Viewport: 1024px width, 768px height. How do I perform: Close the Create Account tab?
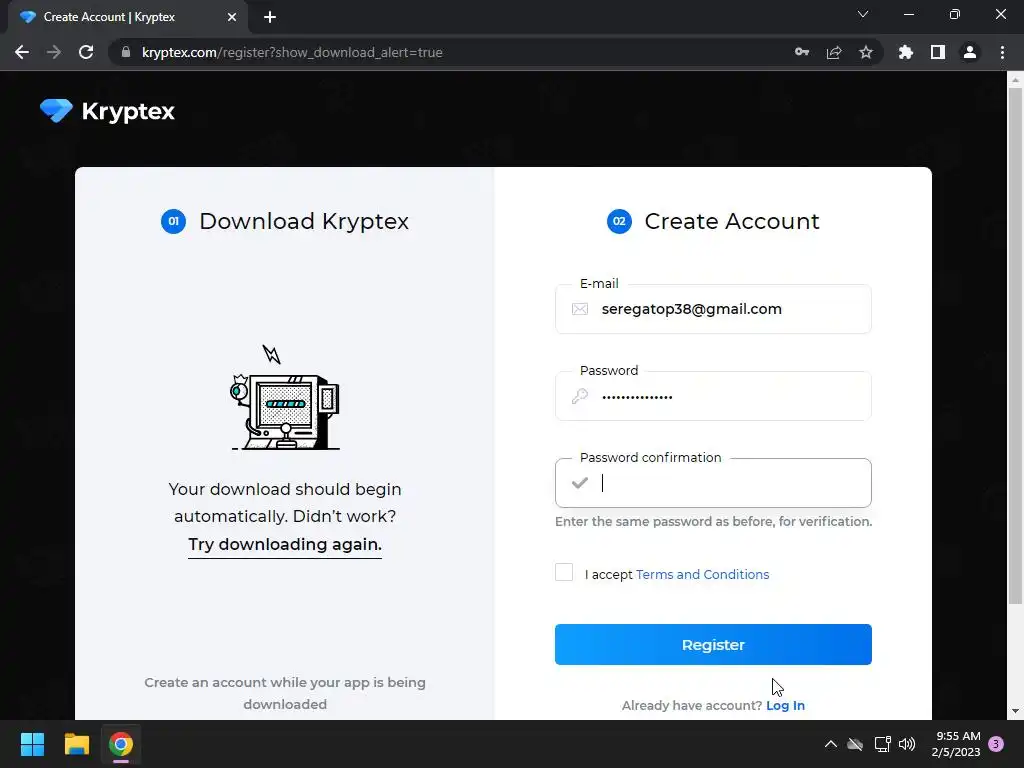(232, 17)
